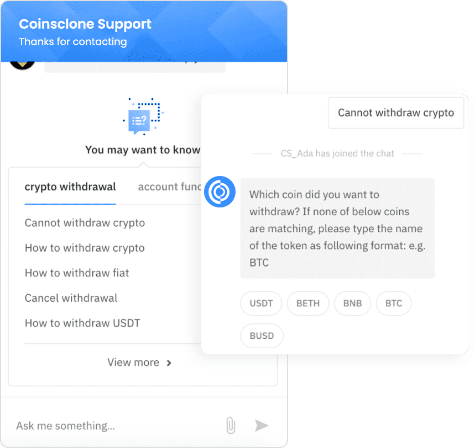This screenshot has height=448, width=475.
Task: Open How to withdraw crypto topic
Action: click(85, 248)
